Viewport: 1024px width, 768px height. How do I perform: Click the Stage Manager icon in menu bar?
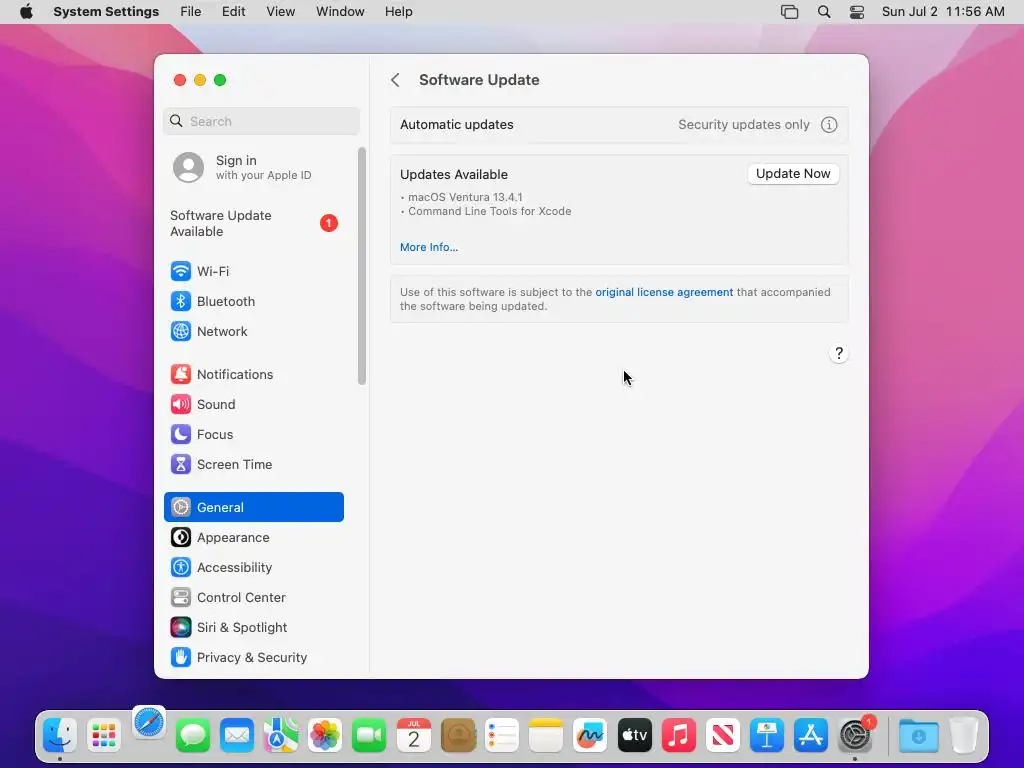790,12
